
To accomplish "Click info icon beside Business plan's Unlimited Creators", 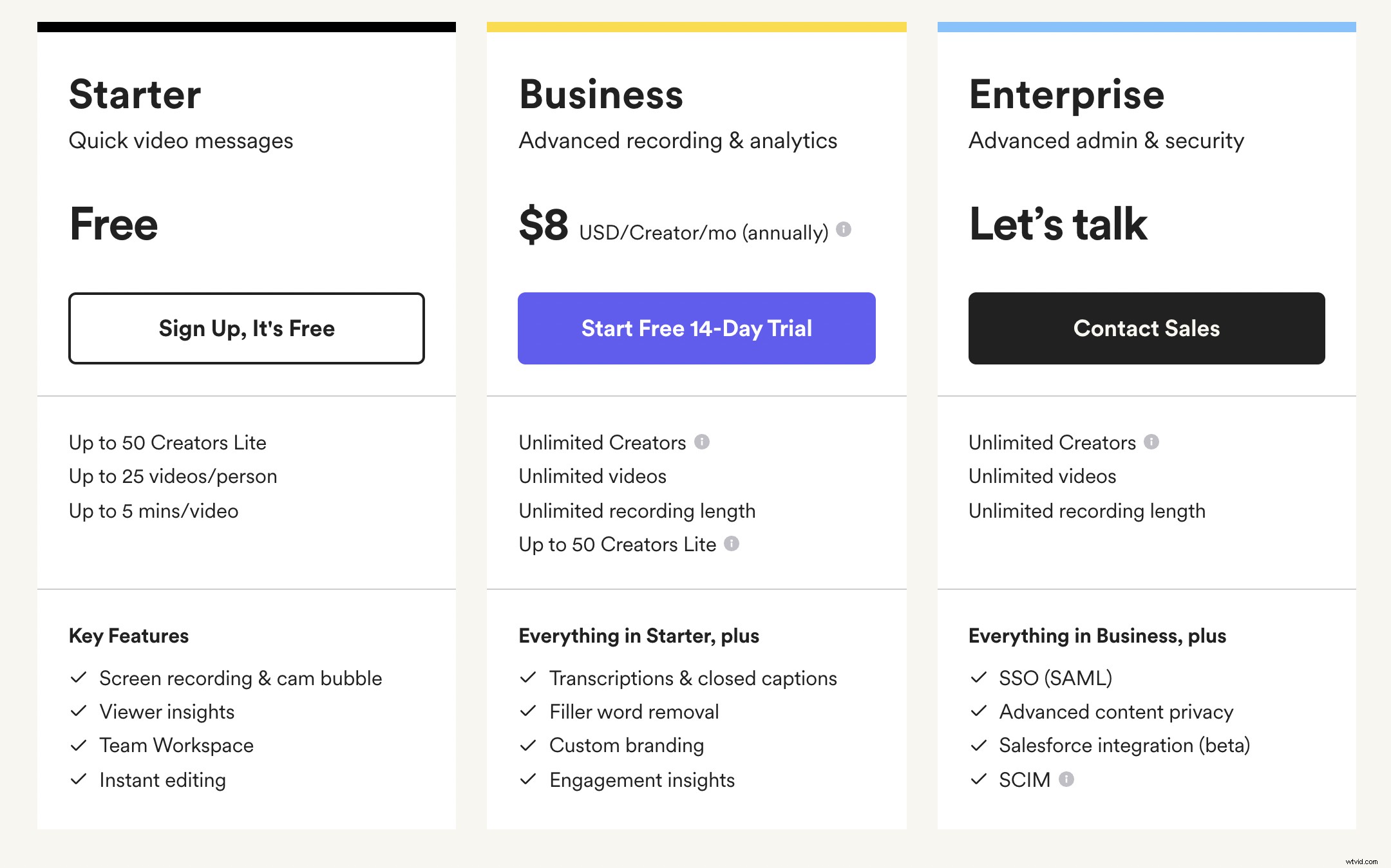I will 702,442.
